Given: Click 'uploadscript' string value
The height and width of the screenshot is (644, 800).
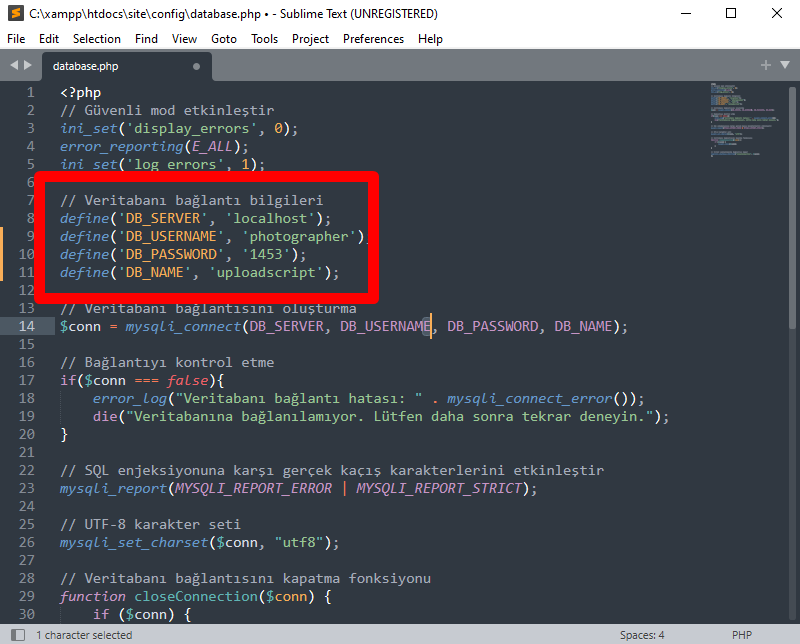Looking at the screenshot, I should pyautogui.click(x=266, y=273).
